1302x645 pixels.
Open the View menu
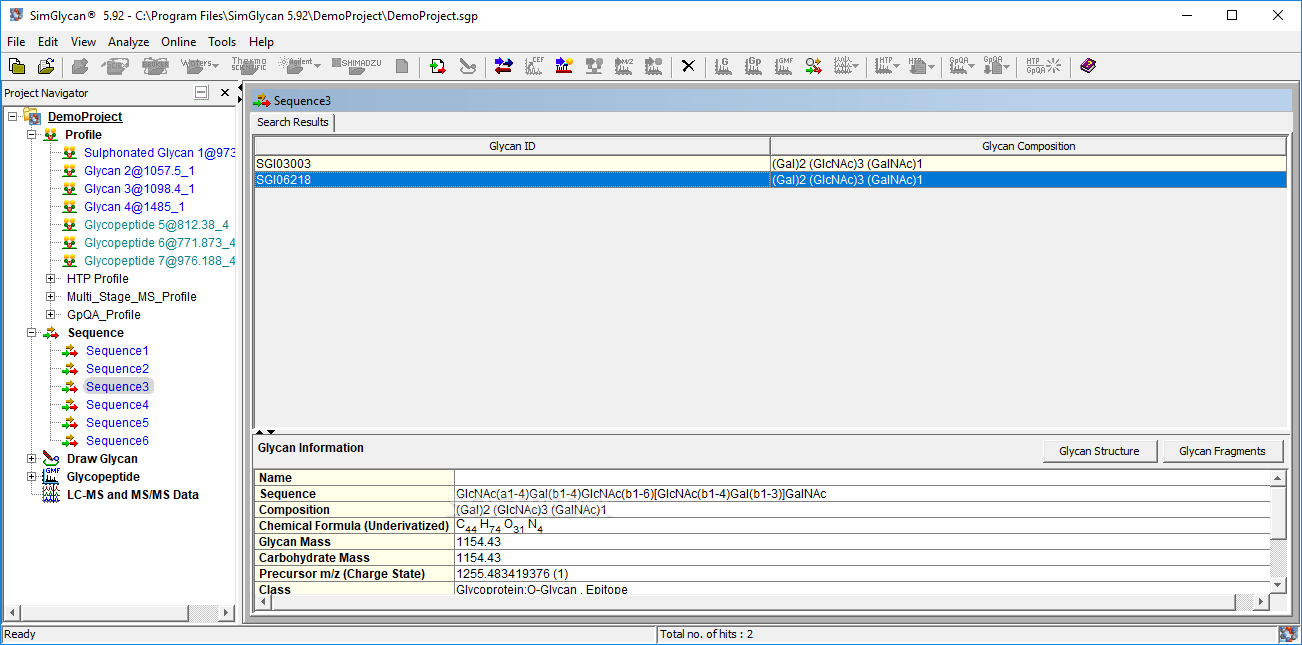(x=84, y=42)
